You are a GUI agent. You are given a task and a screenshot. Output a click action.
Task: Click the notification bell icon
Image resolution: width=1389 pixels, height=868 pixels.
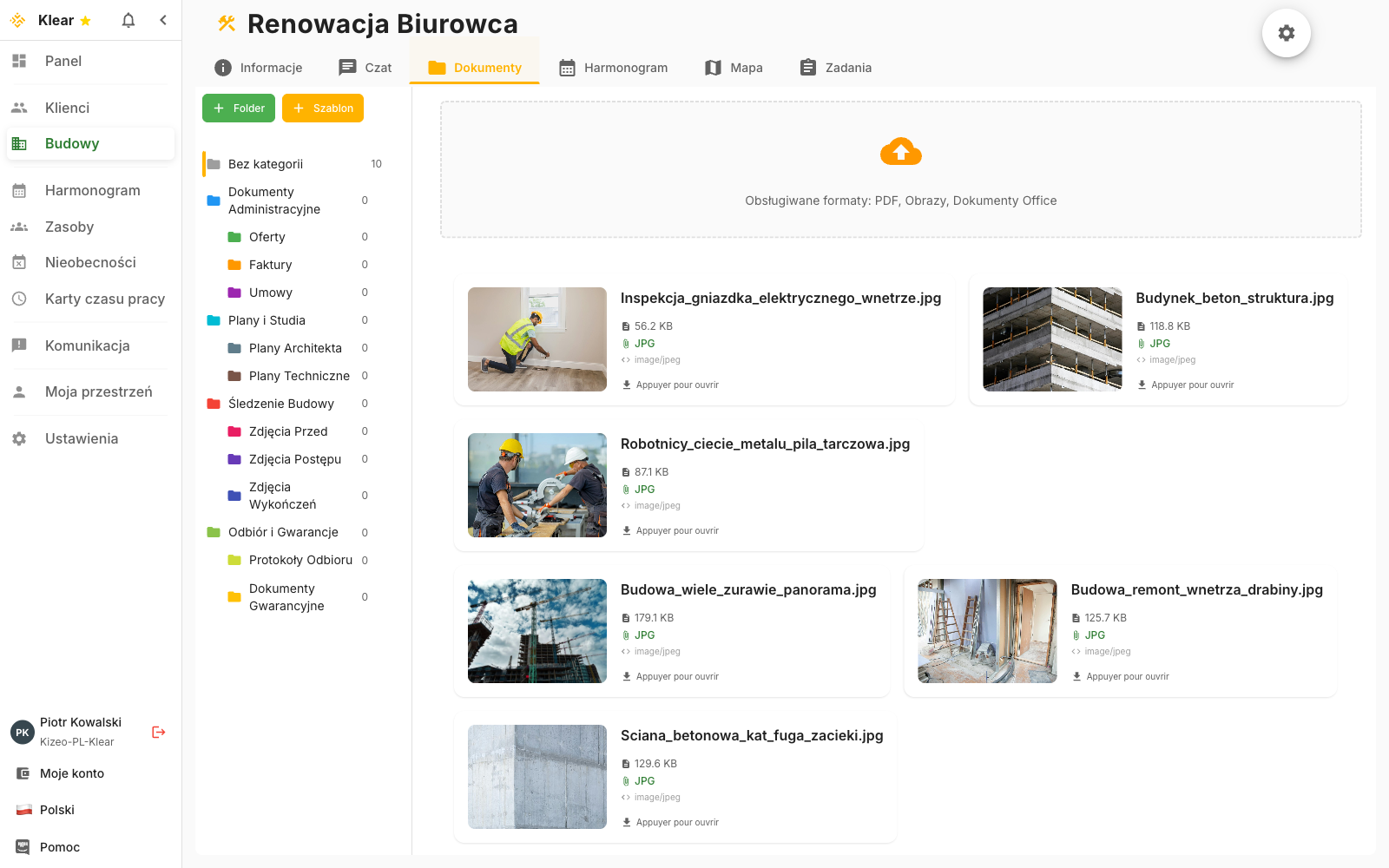[128, 20]
